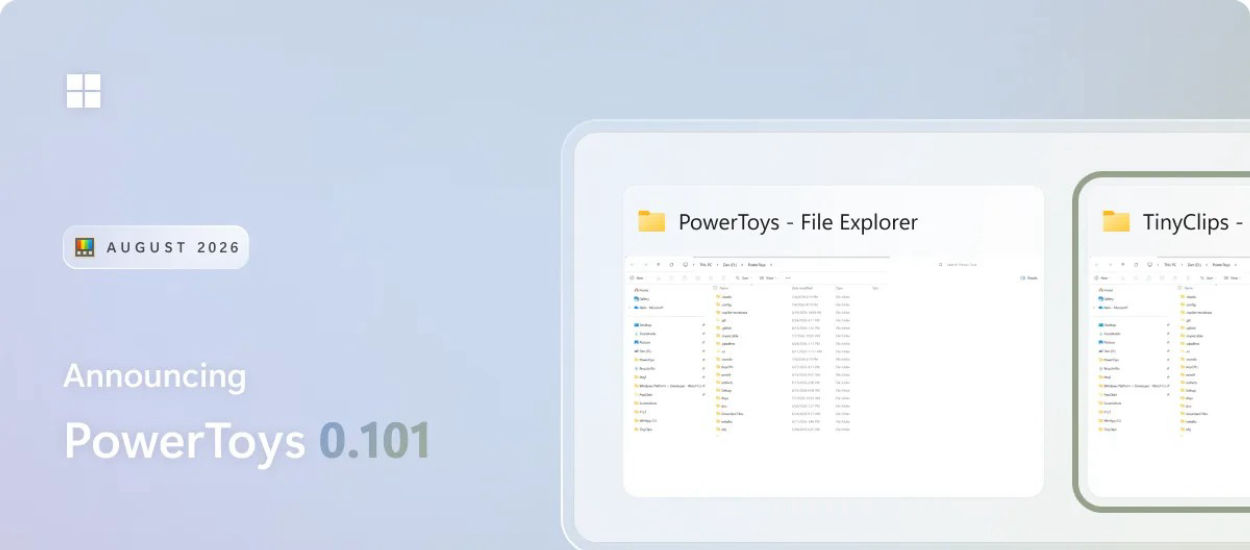
Task: Click the Windows logo icon
Action: click(x=84, y=91)
